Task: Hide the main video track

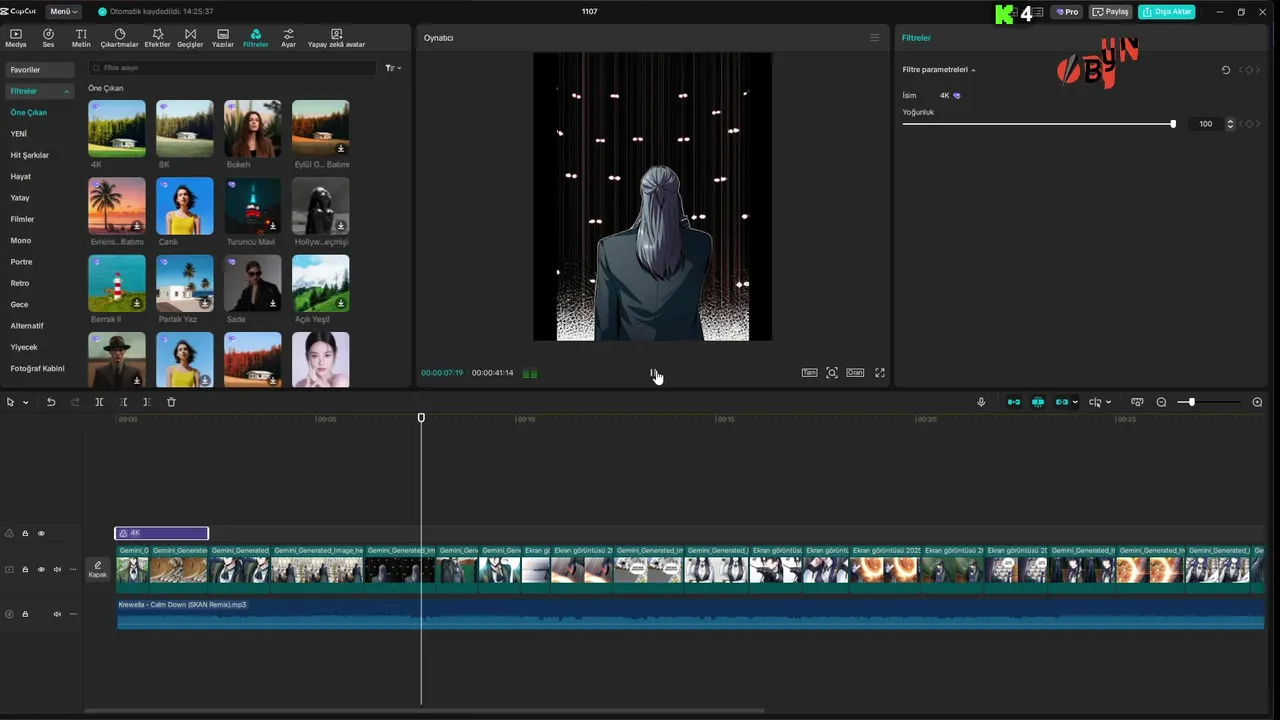Action: [x=41, y=569]
